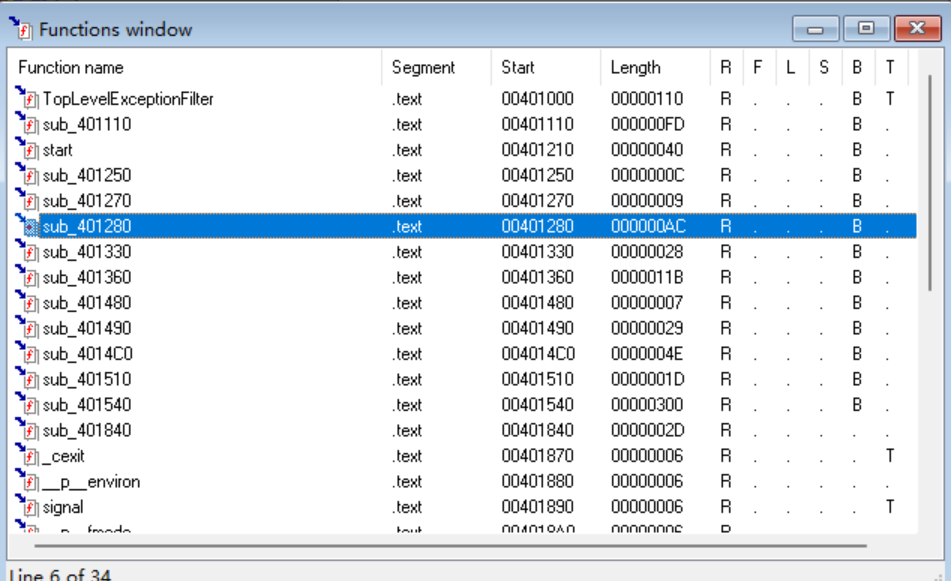The height and width of the screenshot is (581, 951).
Task: Click the B column header
Action: click(858, 67)
